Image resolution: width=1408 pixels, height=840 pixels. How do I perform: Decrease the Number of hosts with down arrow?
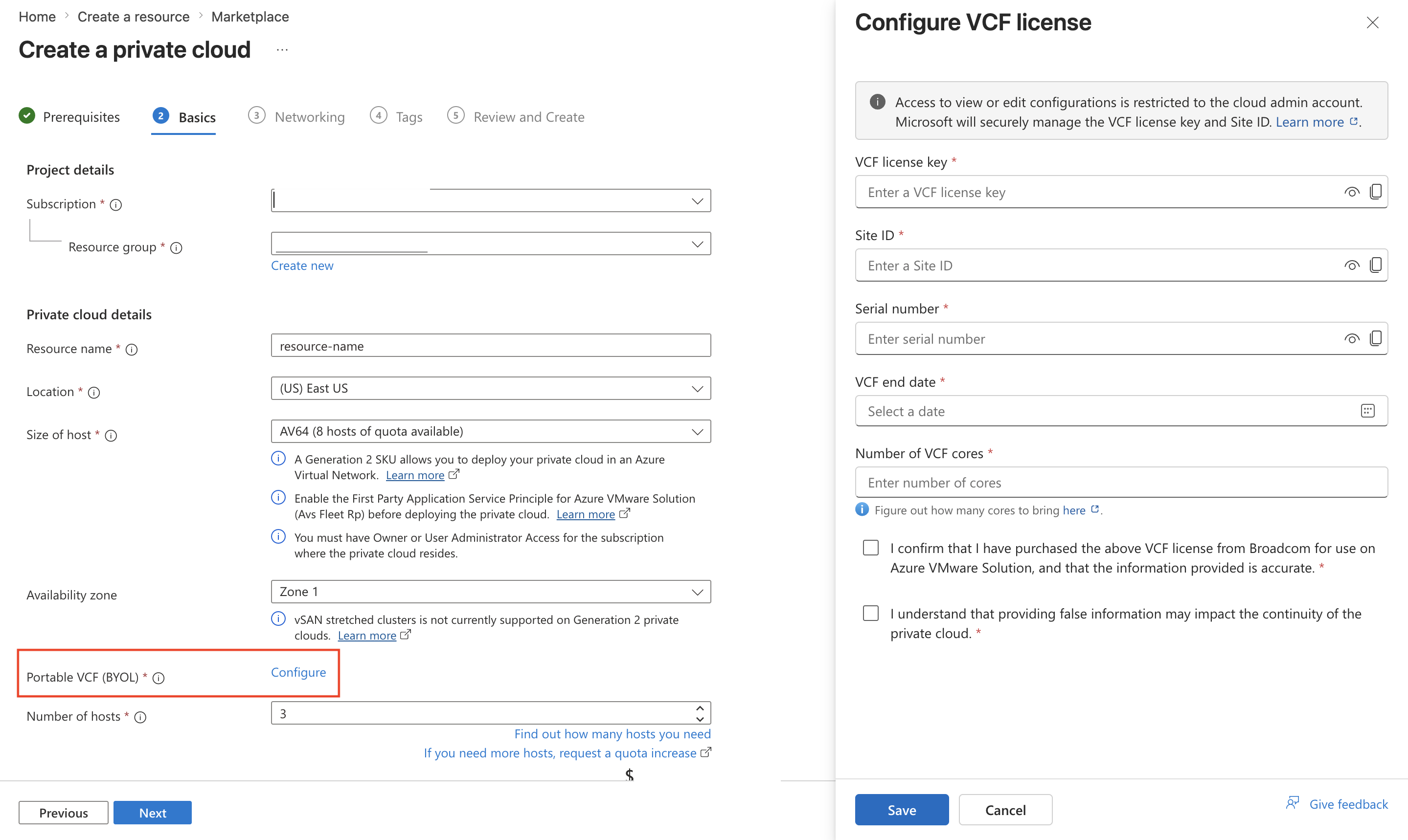point(700,719)
